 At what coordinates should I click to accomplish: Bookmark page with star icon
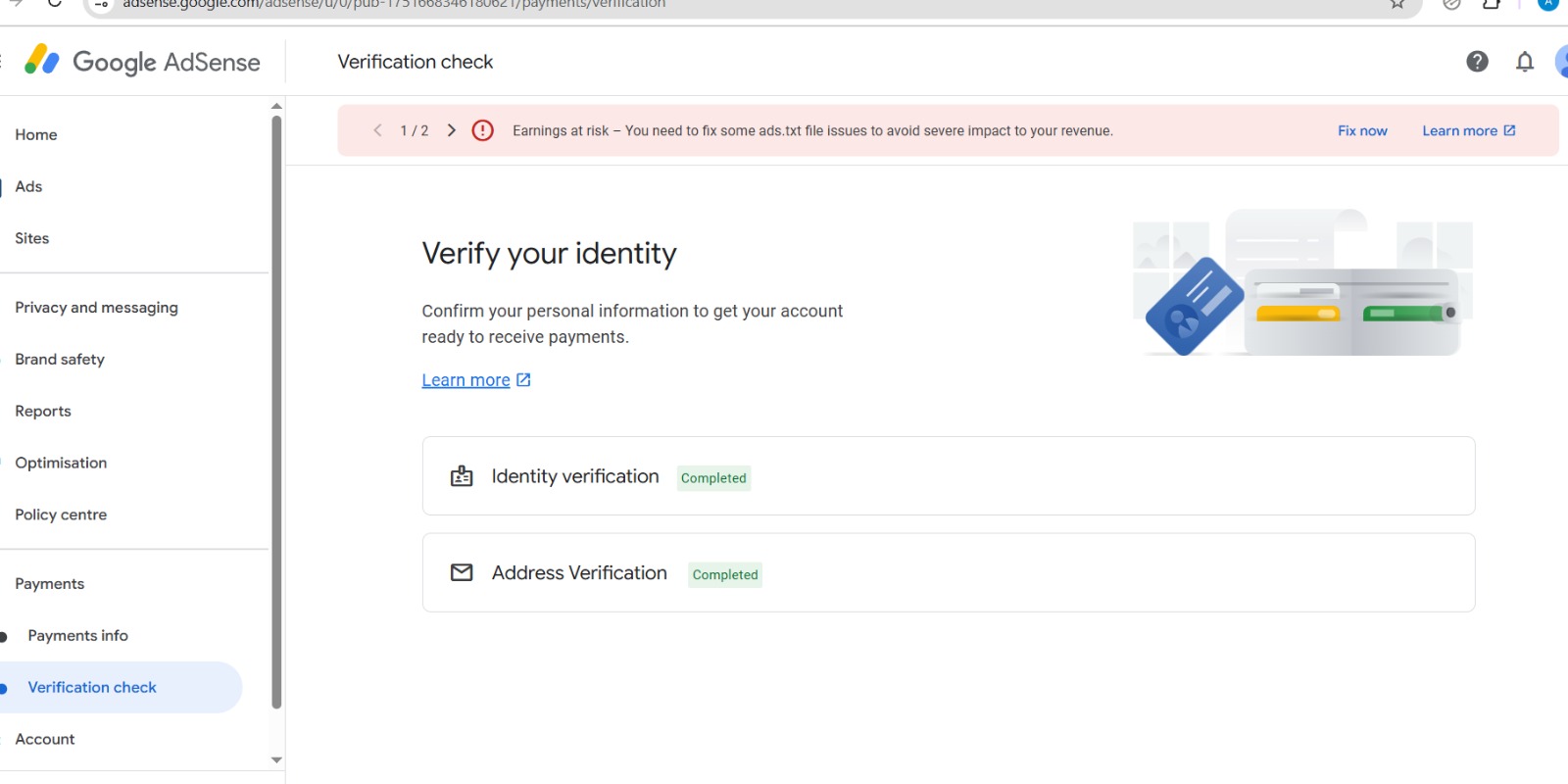(x=1397, y=5)
